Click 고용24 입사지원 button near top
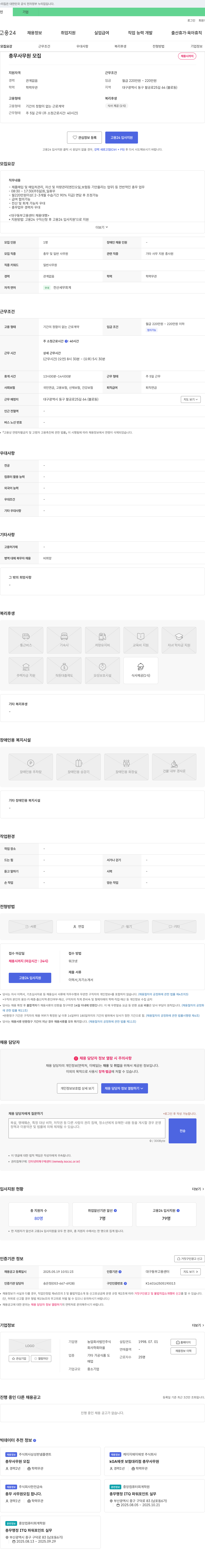Viewport: 205px width, 1568px height. pyautogui.click(x=122, y=138)
